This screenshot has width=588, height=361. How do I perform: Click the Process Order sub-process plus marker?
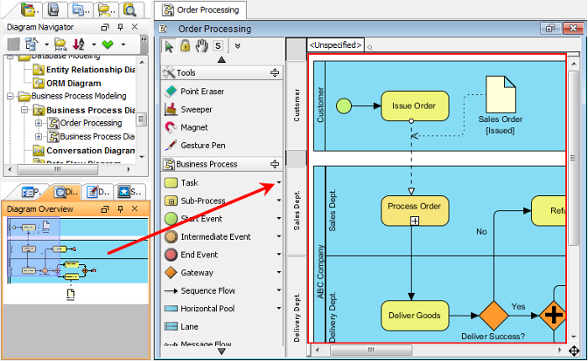point(414,221)
